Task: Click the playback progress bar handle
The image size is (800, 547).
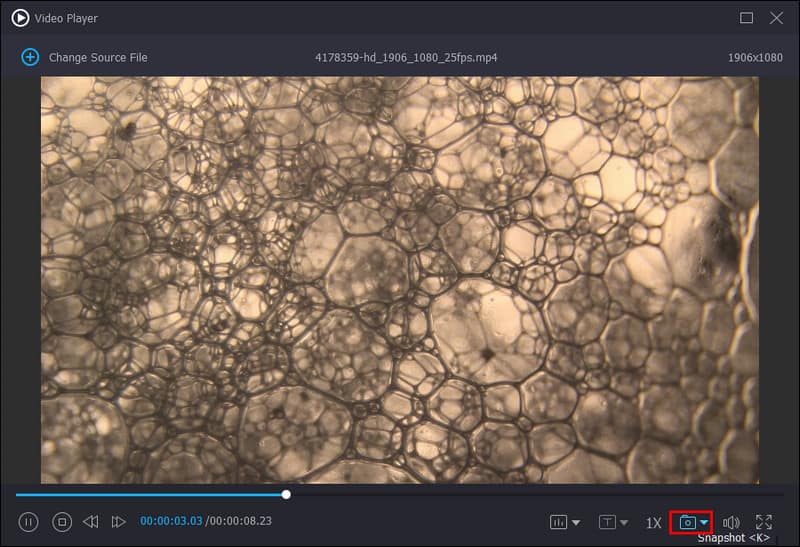Action: (x=286, y=494)
